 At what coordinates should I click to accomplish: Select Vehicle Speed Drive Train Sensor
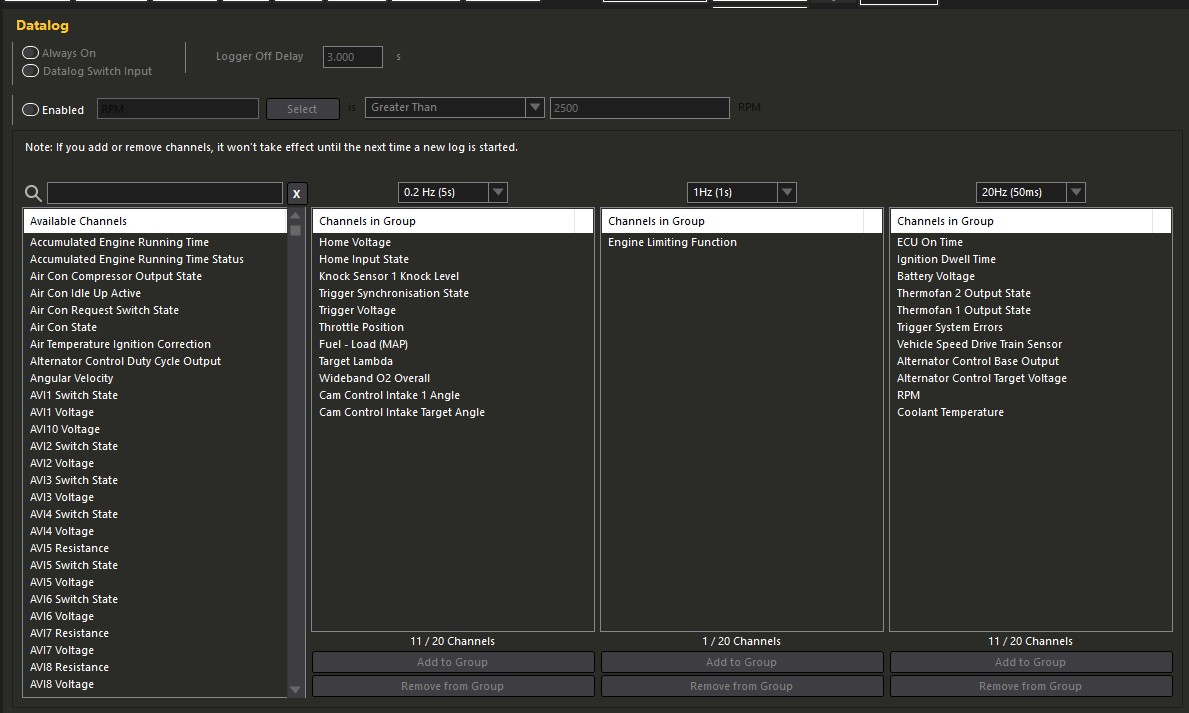click(x=979, y=344)
